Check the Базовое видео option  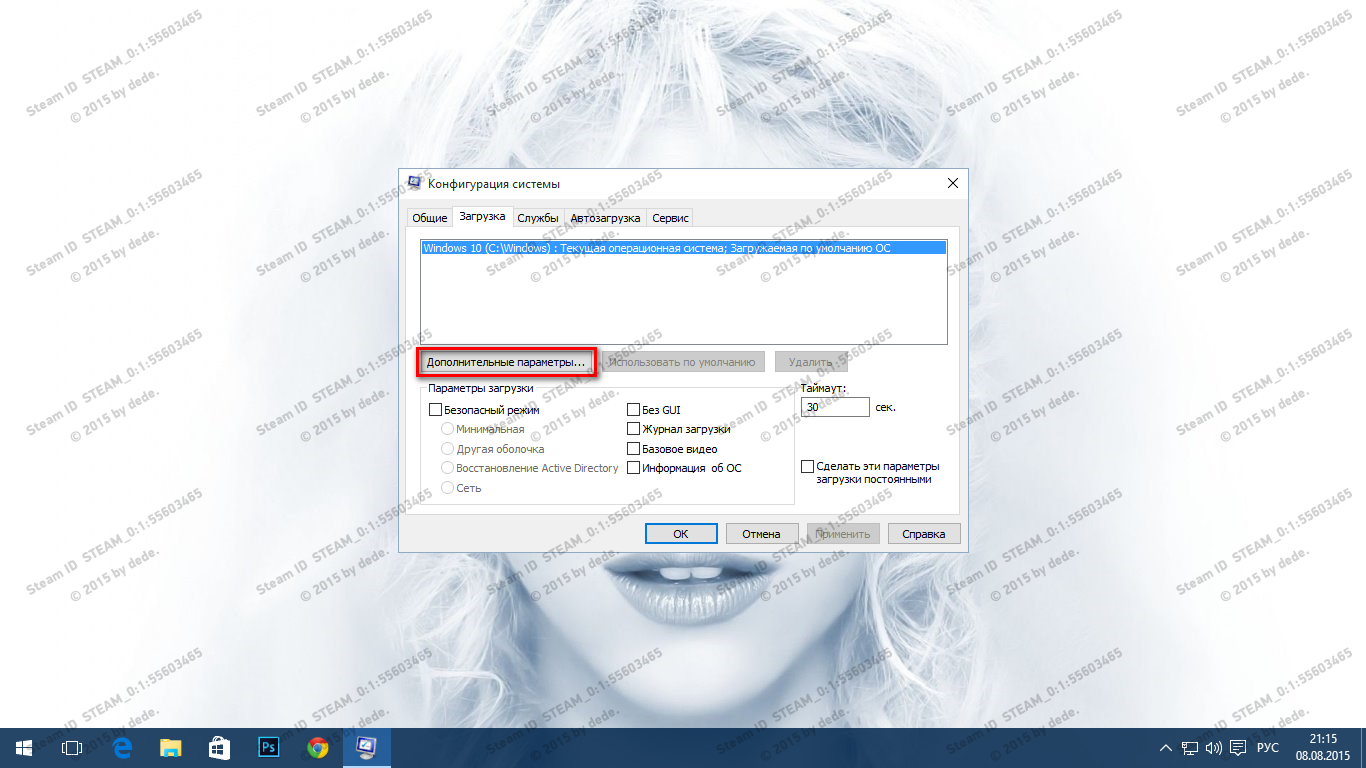click(633, 449)
